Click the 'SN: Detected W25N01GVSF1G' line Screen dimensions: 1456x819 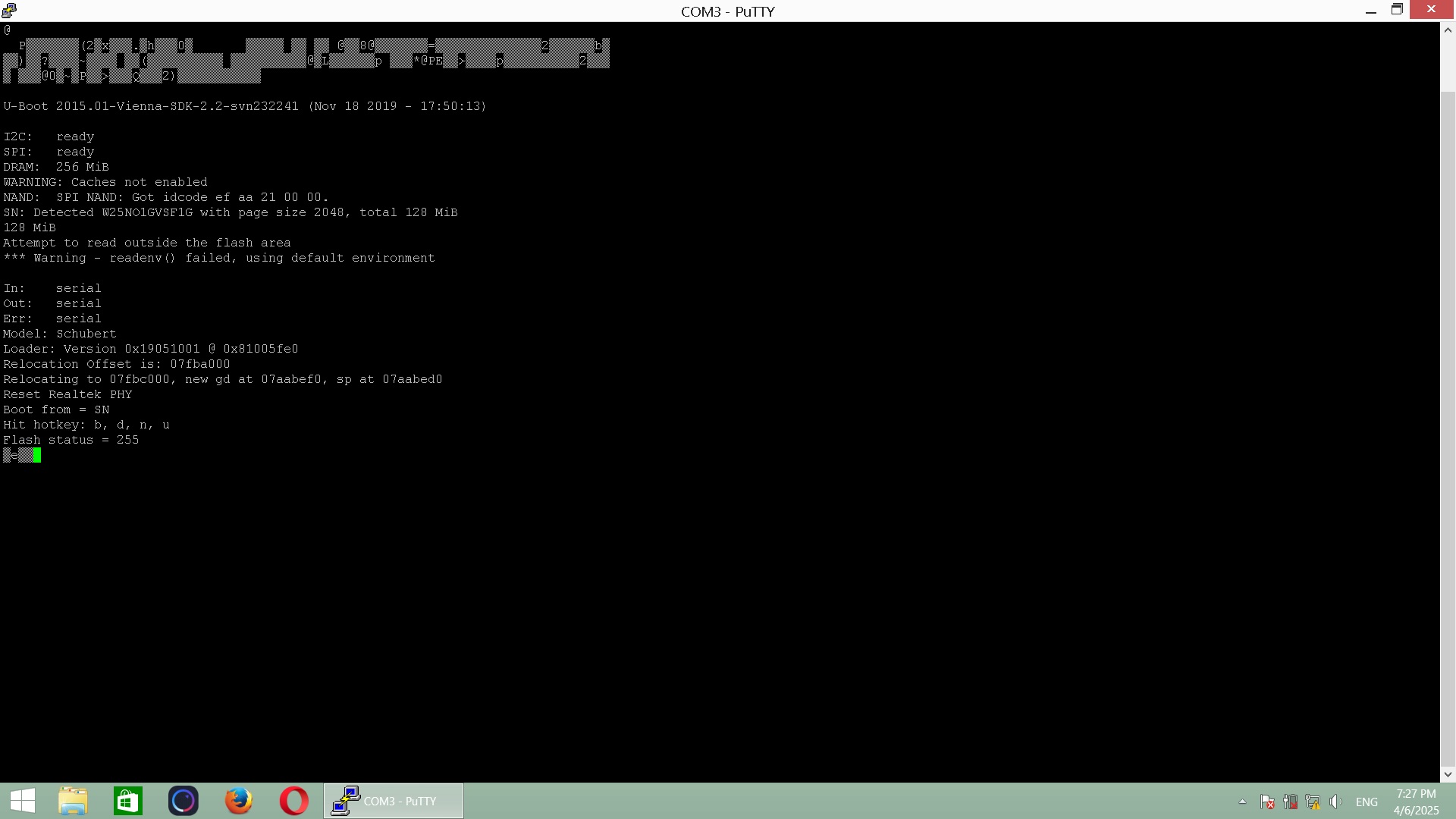[231, 212]
